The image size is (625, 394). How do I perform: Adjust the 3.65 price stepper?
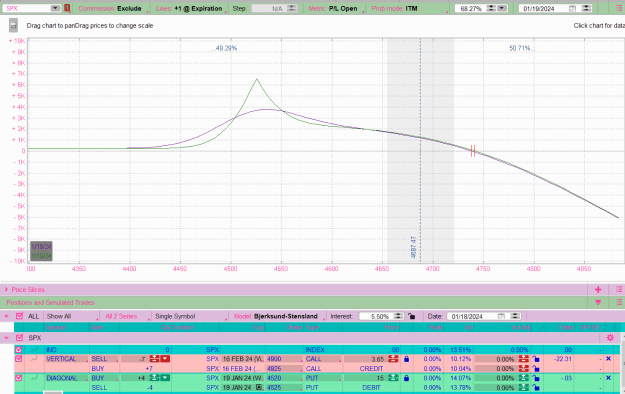tap(393, 359)
